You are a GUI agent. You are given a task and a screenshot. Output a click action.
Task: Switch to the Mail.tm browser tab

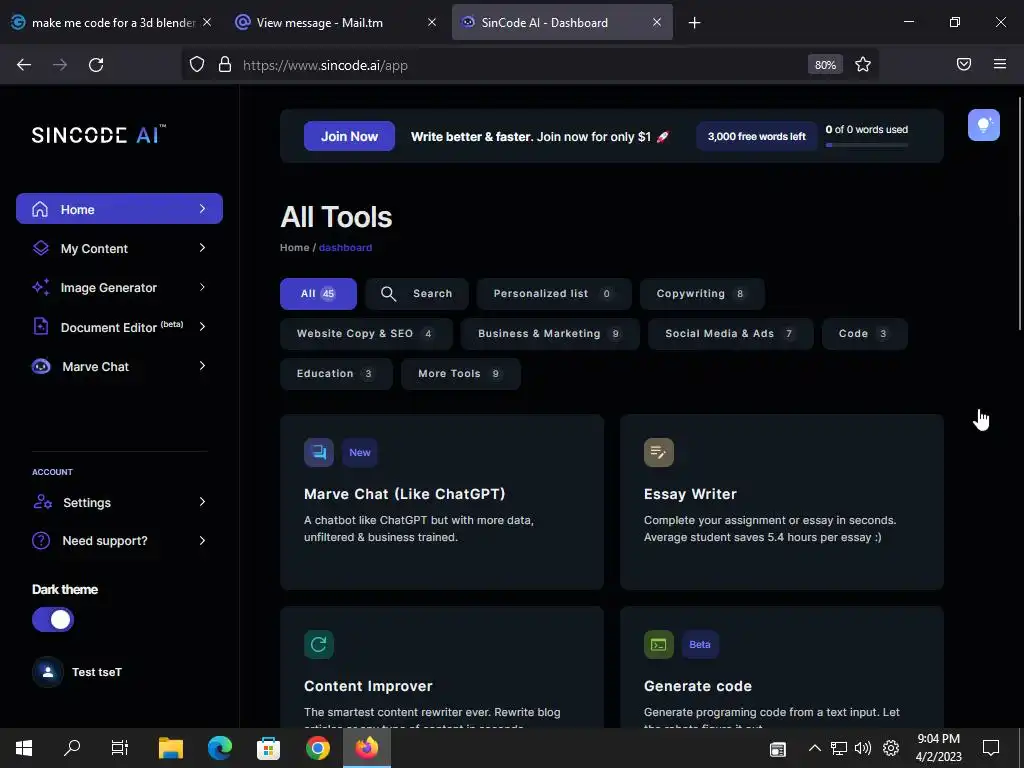click(336, 23)
